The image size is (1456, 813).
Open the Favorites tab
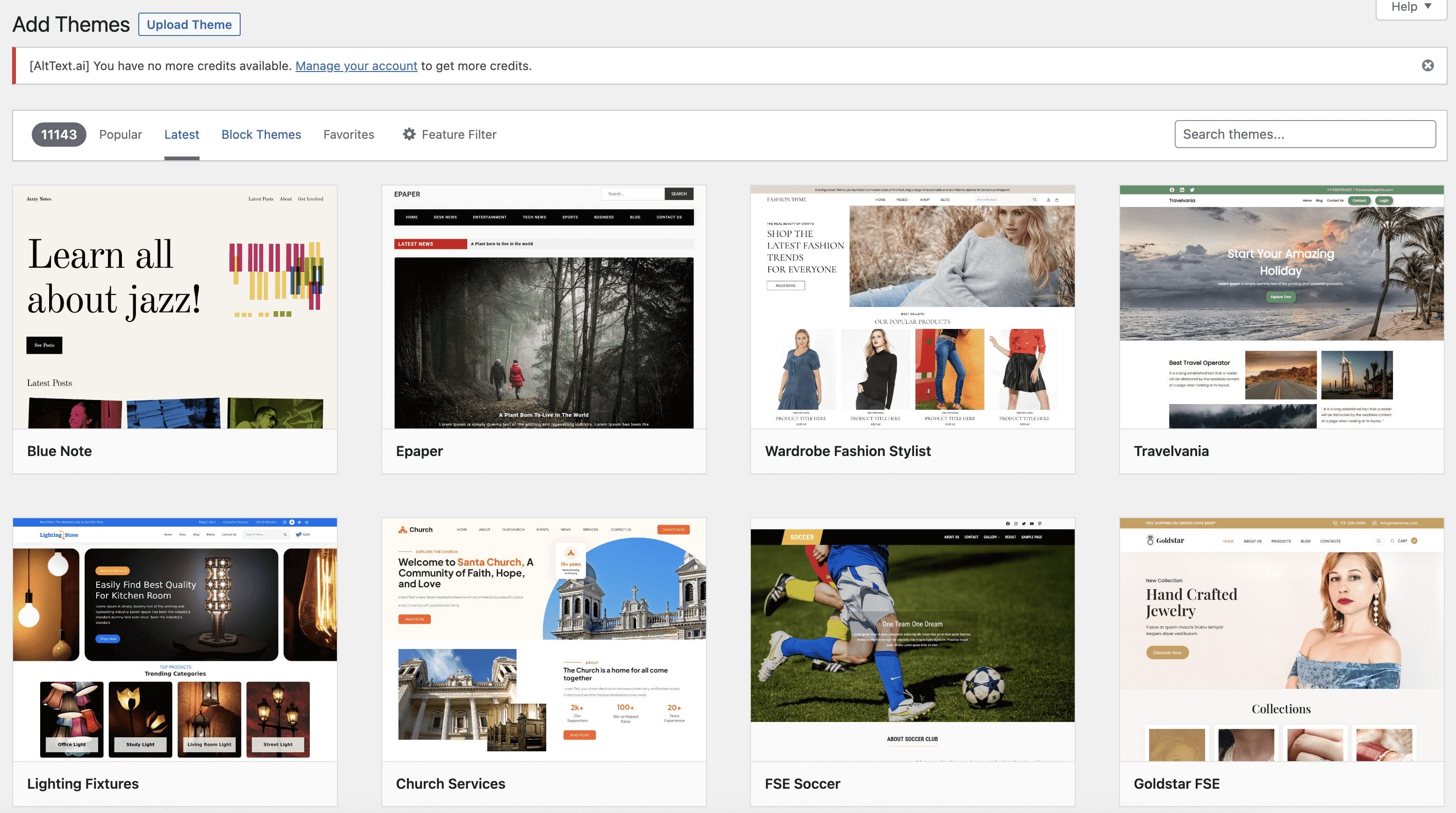tap(348, 134)
